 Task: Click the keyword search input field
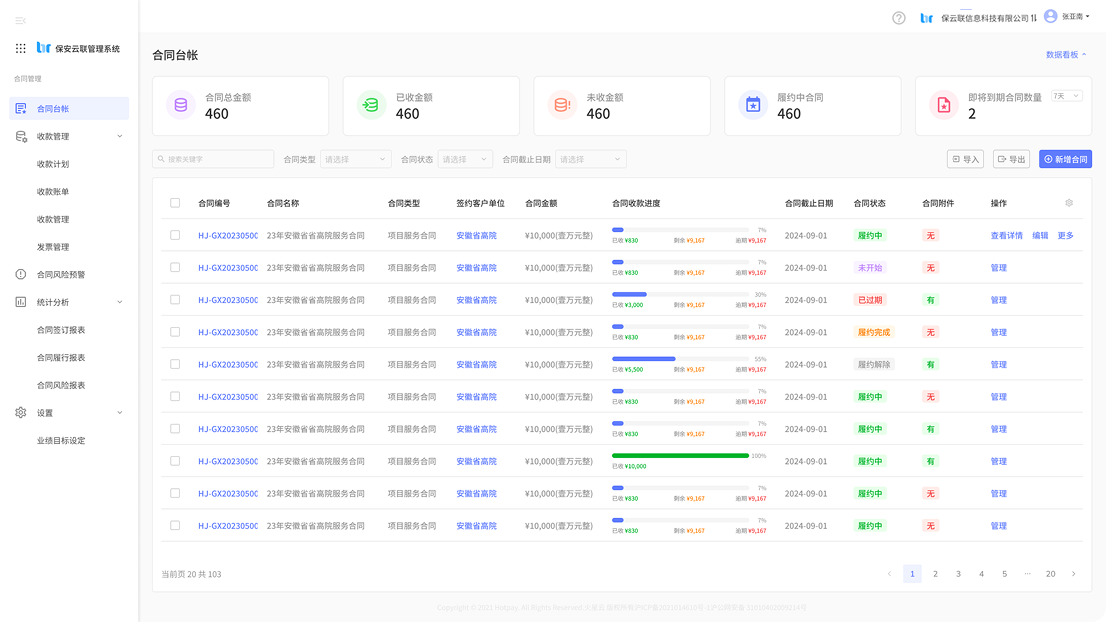(213, 159)
